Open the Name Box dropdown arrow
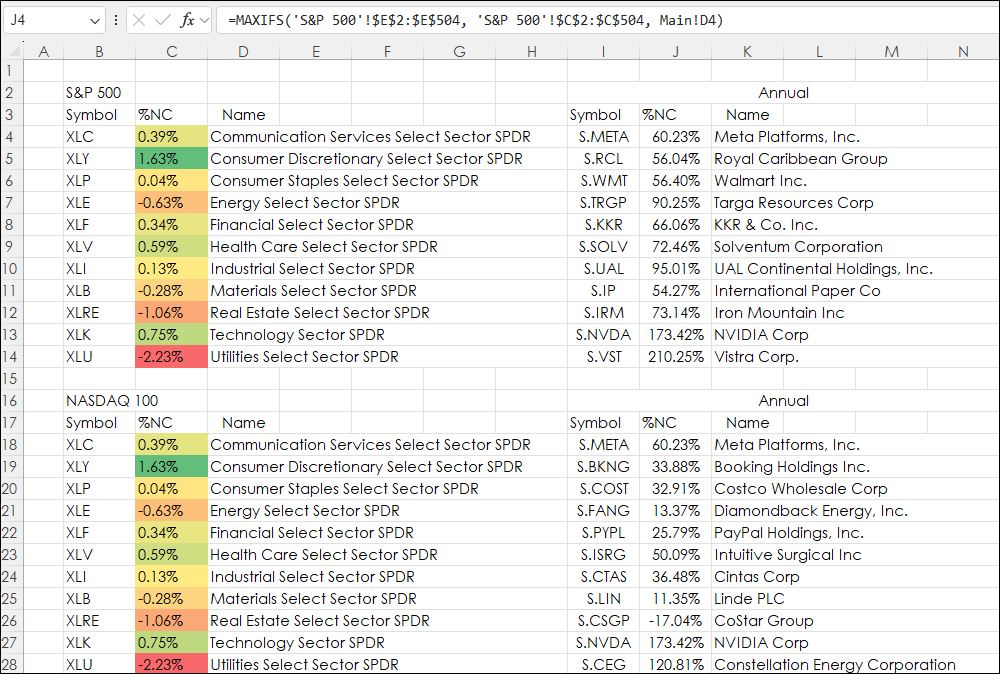1000x674 pixels. 94,20
